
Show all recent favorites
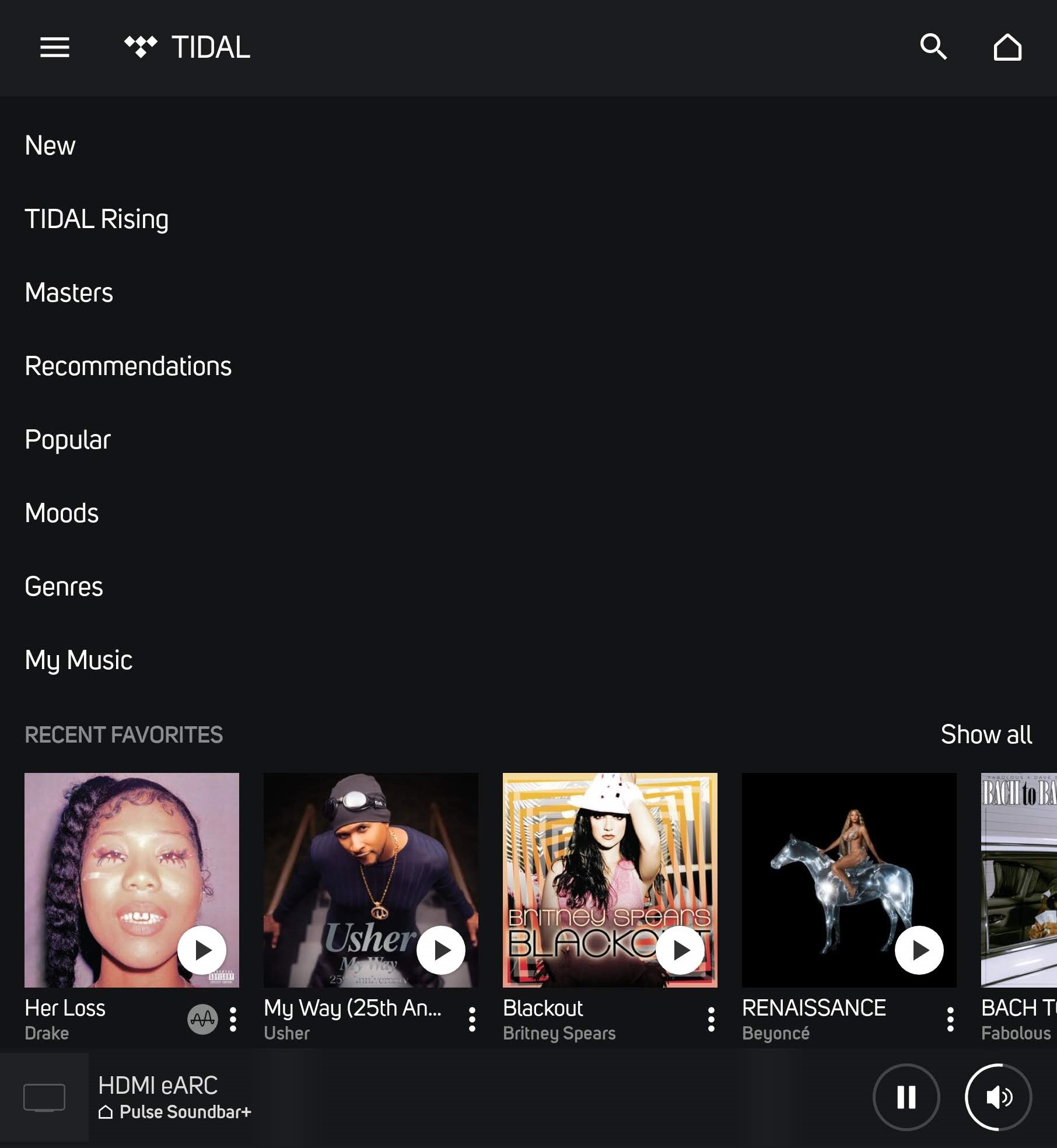click(986, 734)
